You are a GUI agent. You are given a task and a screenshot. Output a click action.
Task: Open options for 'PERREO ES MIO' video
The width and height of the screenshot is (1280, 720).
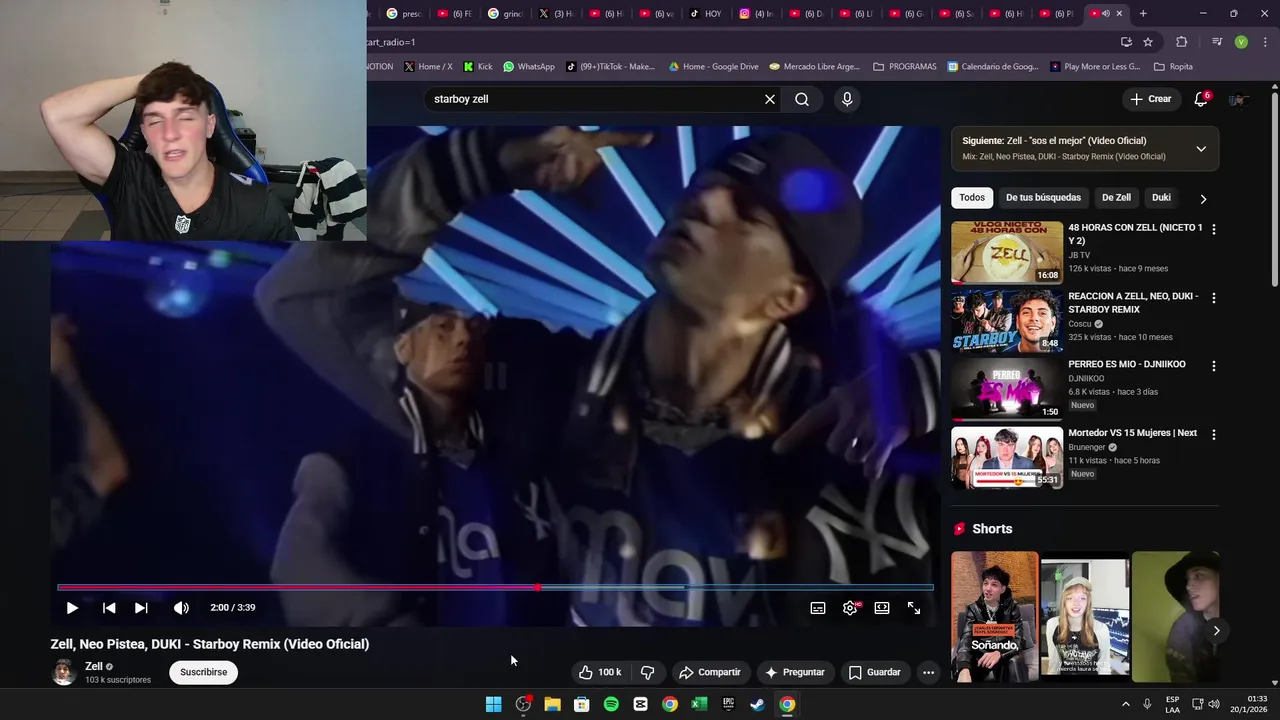(x=1214, y=366)
